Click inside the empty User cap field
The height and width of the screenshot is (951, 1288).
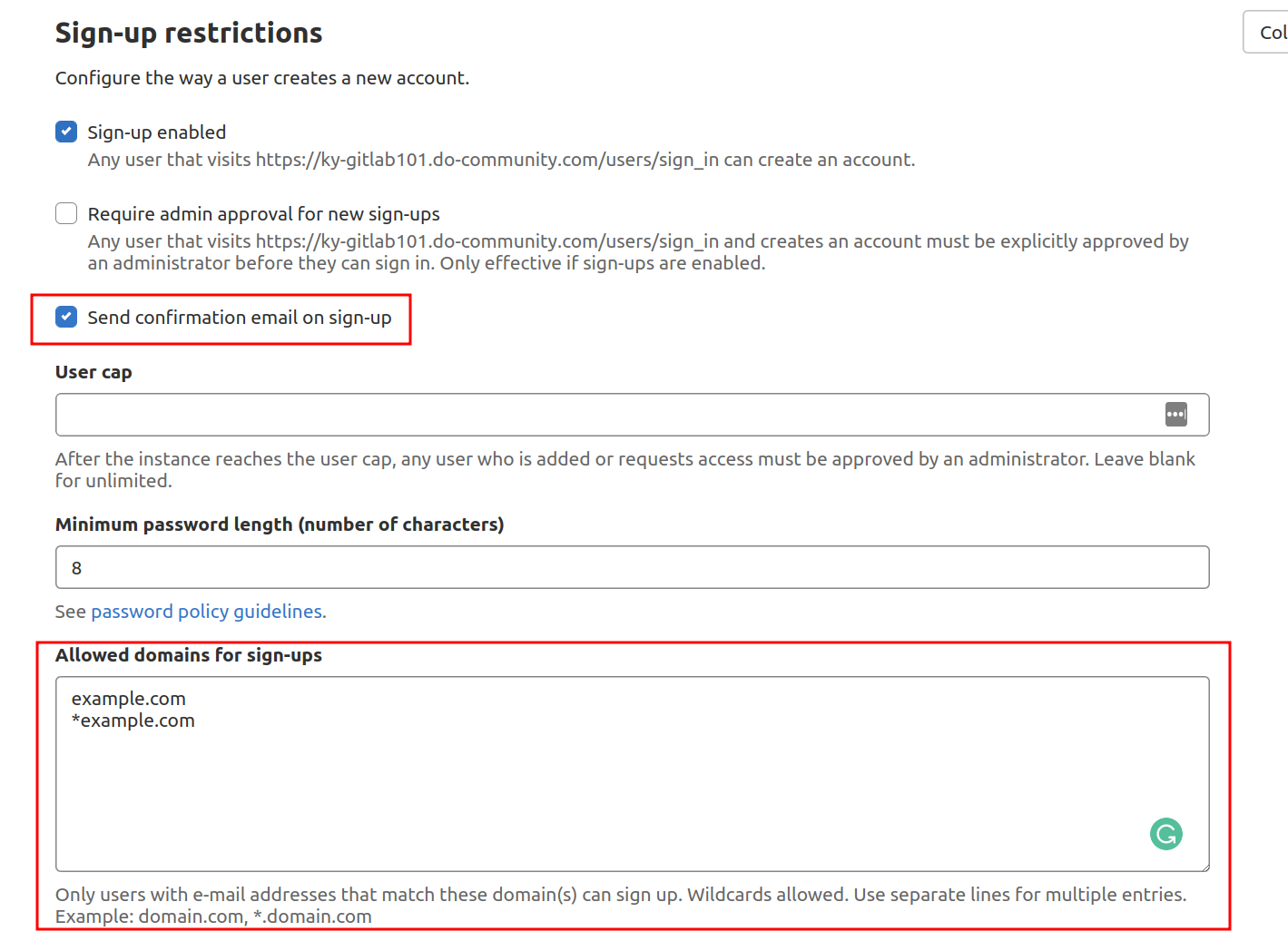pyautogui.click(x=545, y=414)
